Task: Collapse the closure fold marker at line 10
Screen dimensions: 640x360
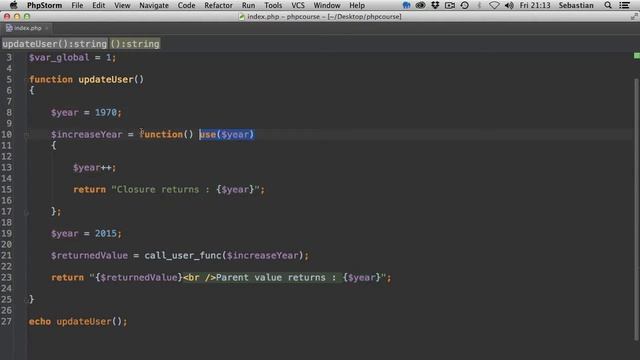Action: [x=26, y=135]
